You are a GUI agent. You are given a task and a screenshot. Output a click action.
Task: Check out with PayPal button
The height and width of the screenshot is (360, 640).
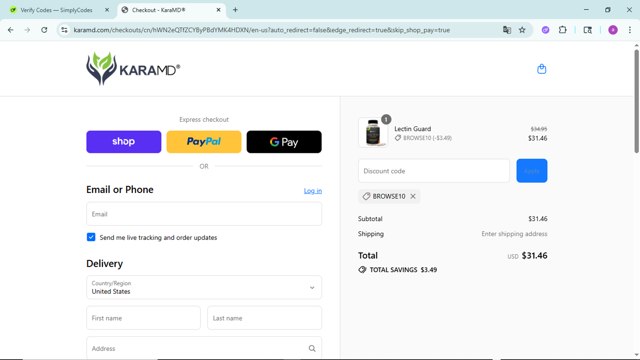tap(204, 142)
